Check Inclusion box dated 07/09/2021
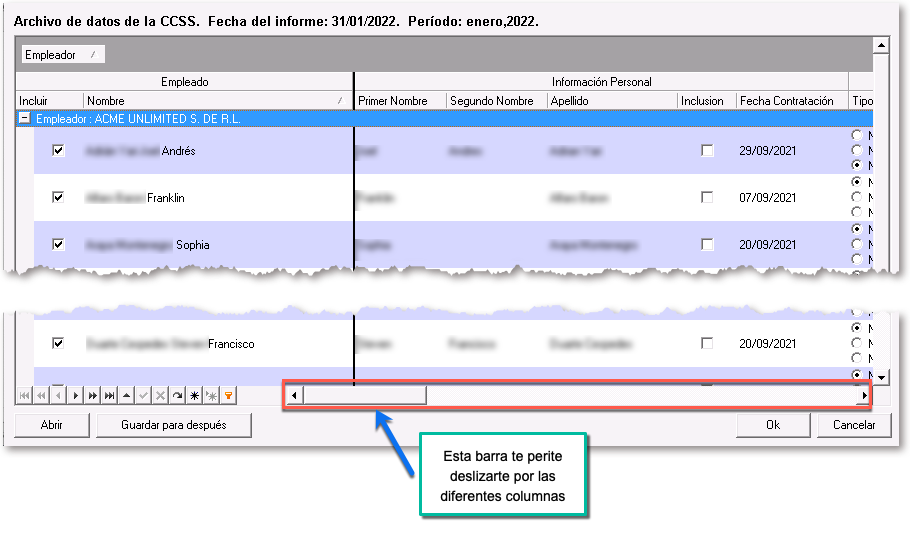The width and height of the screenshot is (910, 540). point(707,197)
